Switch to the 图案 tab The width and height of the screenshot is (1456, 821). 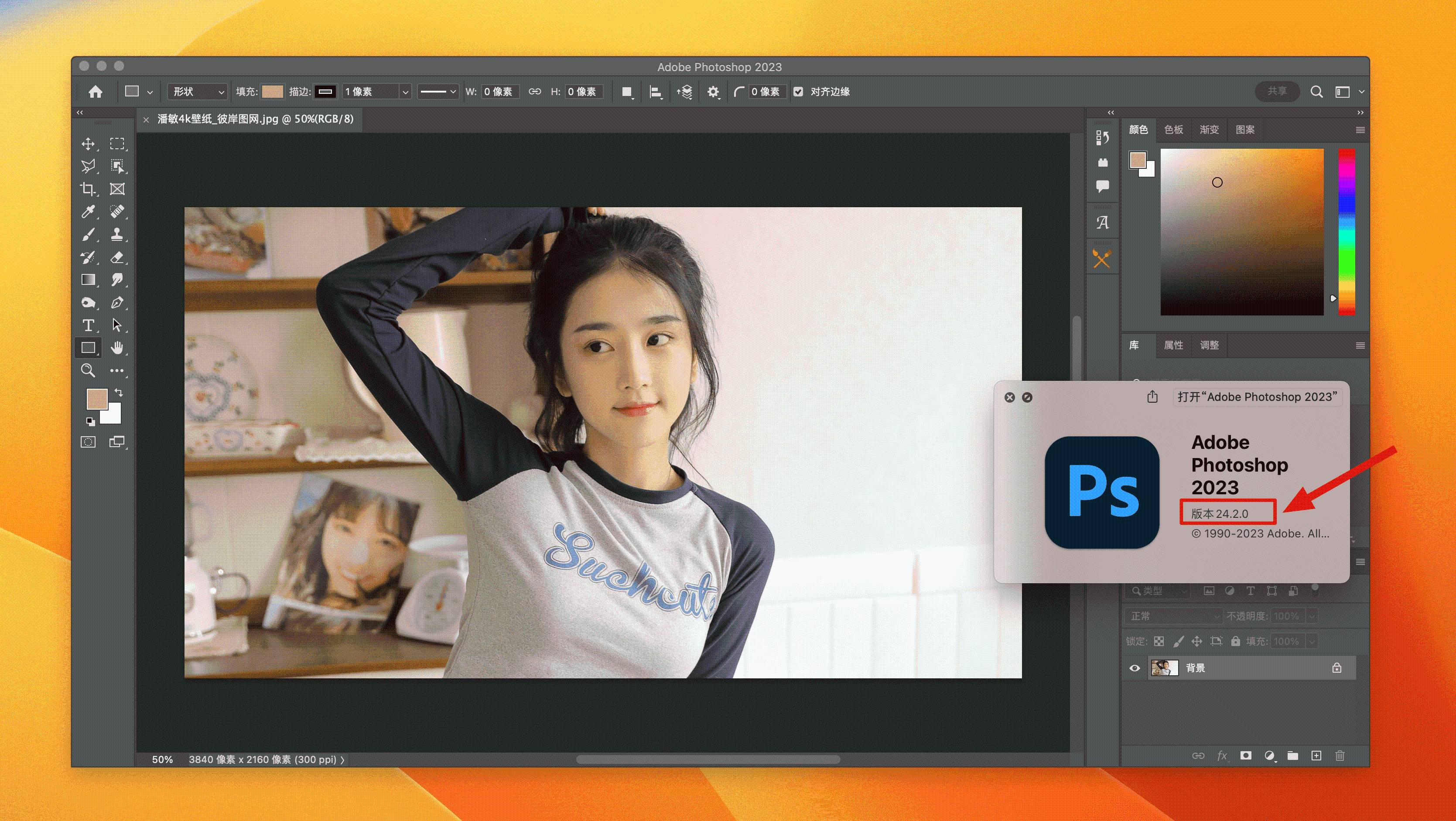pyautogui.click(x=1244, y=130)
